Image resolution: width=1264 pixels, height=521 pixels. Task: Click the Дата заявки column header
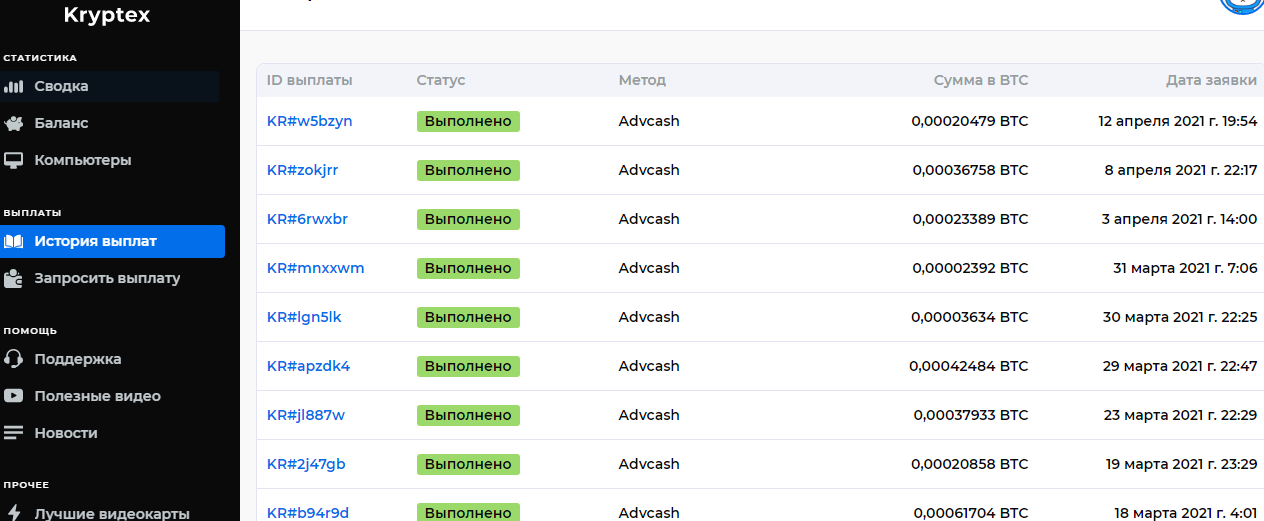1211,80
